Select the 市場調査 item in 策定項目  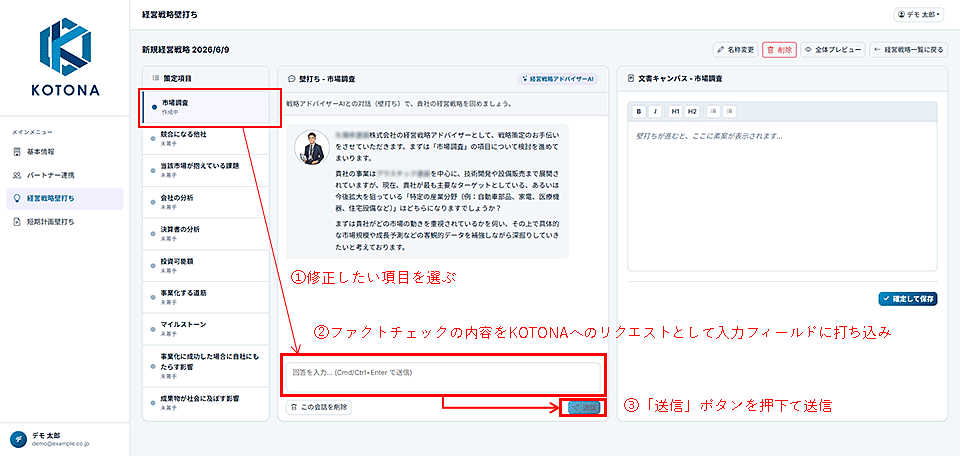[x=205, y=107]
